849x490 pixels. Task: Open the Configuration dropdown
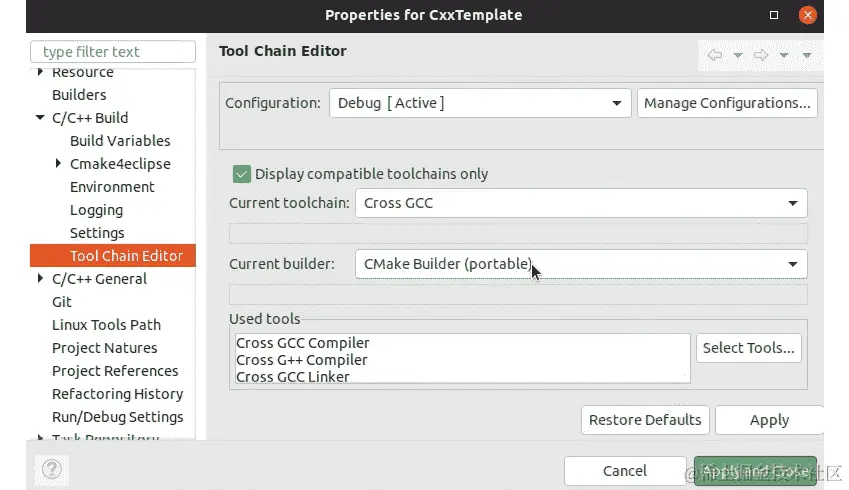coord(480,103)
